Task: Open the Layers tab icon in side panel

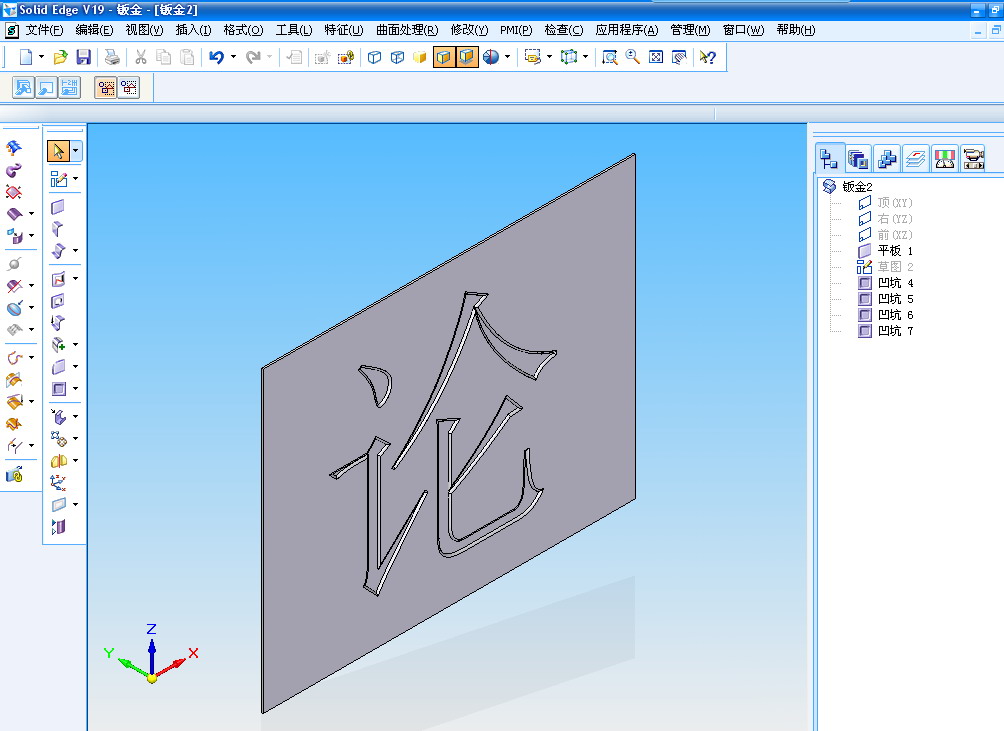Action: tap(916, 158)
